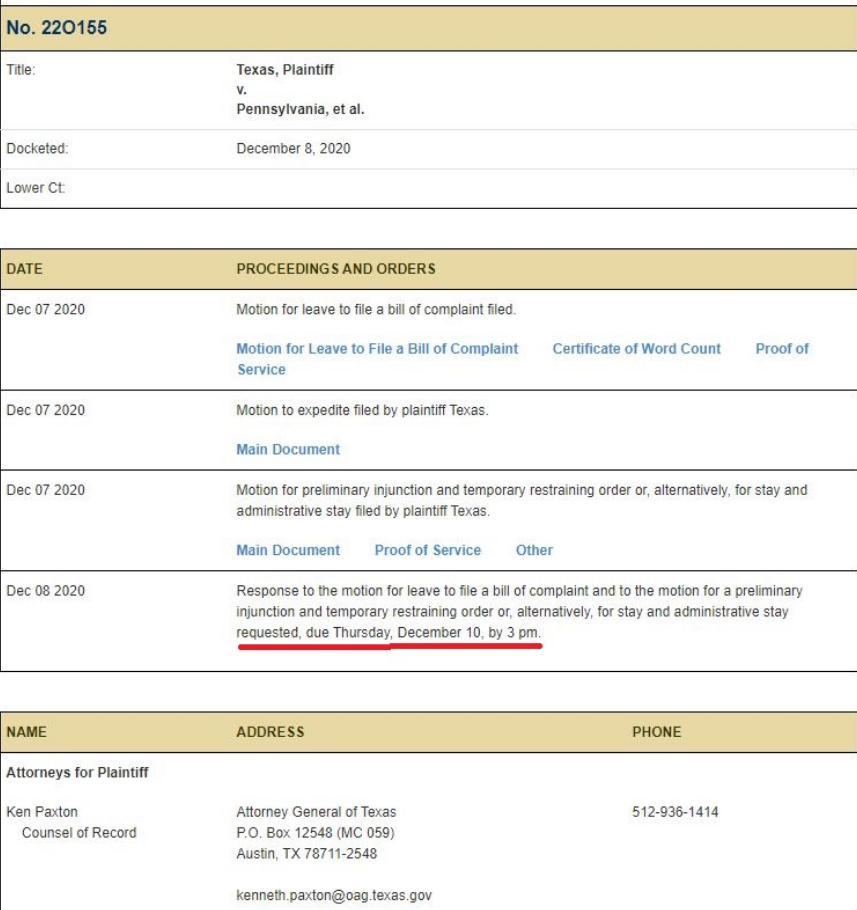Click the entry 'Motion for leave to file a bill of complaint filed.'

tap(376, 309)
